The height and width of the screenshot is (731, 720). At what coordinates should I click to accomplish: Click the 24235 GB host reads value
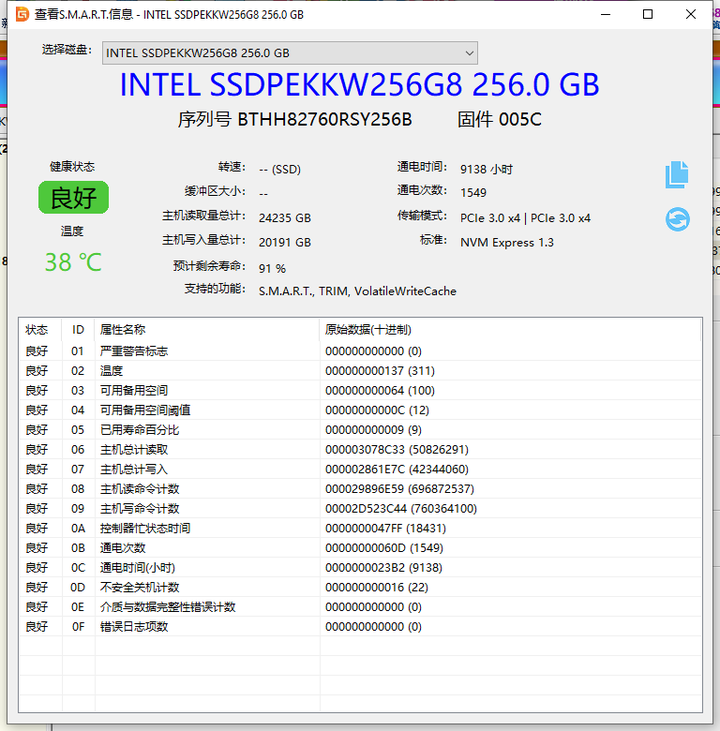[x=285, y=218]
